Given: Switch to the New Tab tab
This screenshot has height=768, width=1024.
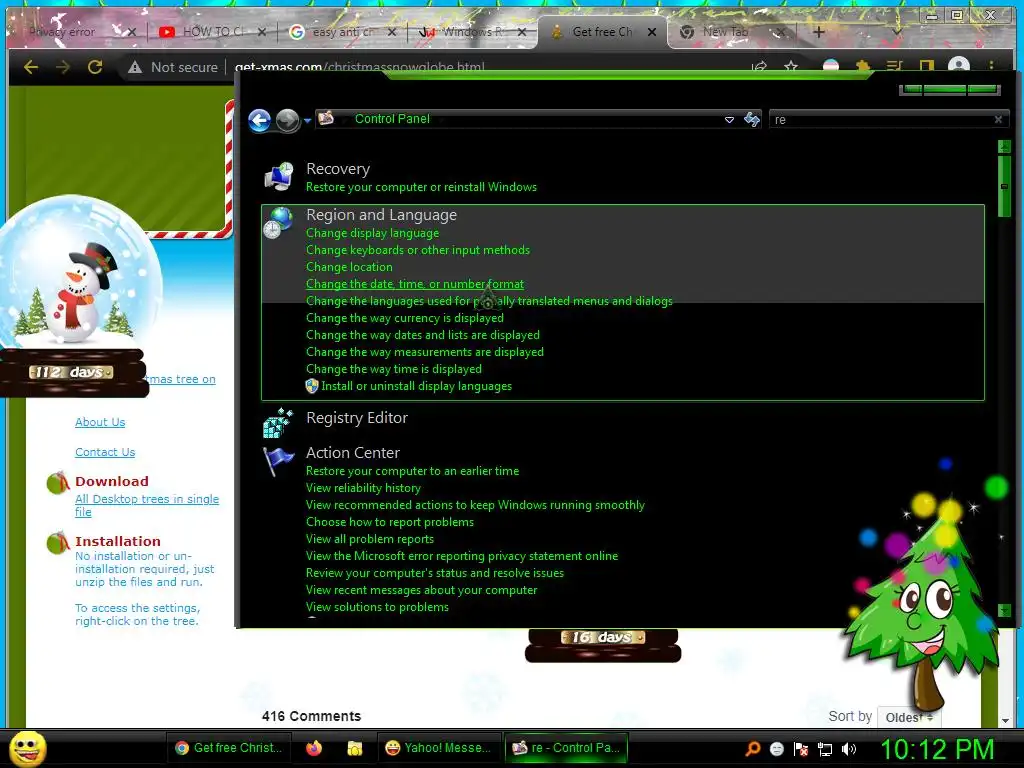Looking at the screenshot, I should [x=727, y=31].
